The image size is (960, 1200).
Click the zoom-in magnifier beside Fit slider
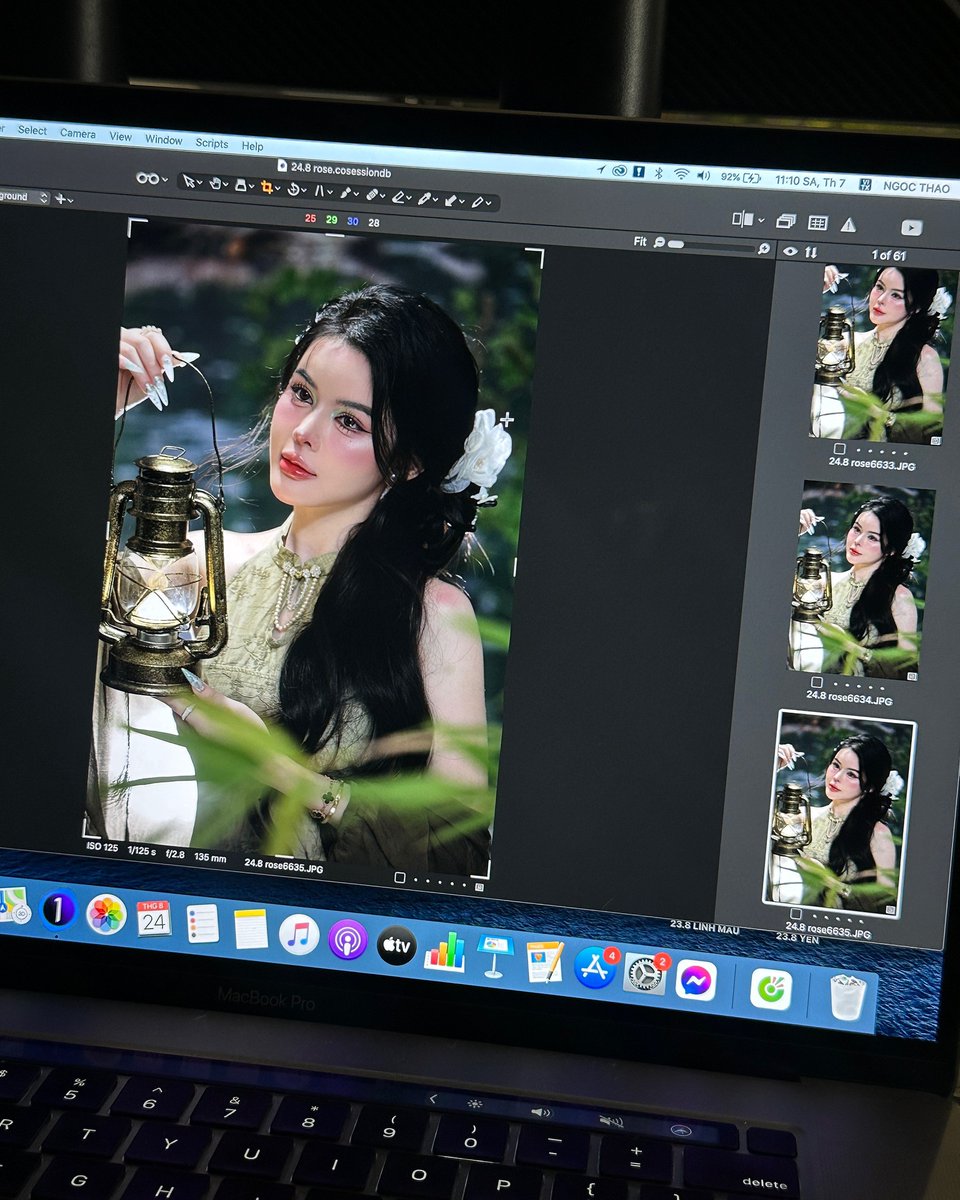point(764,248)
